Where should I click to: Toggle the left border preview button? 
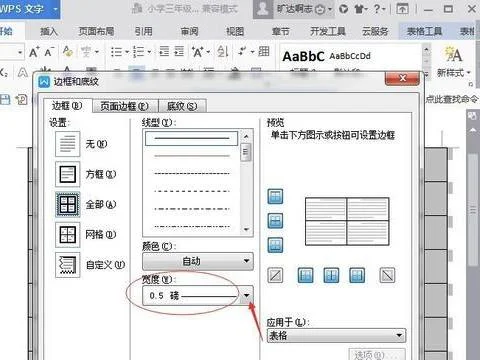tap(305, 275)
